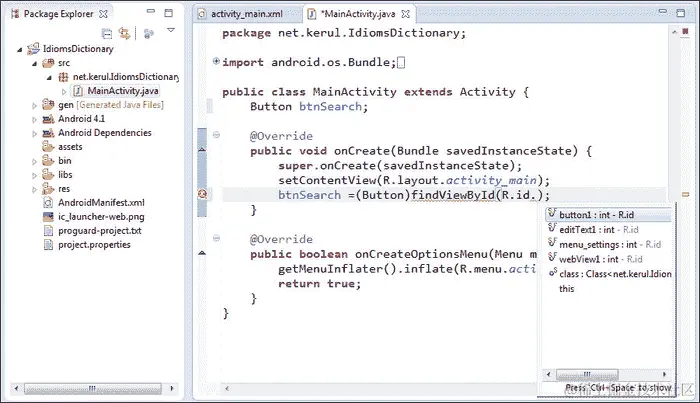Select the net.kerul package icon
The height and width of the screenshot is (403, 700).
point(63,77)
